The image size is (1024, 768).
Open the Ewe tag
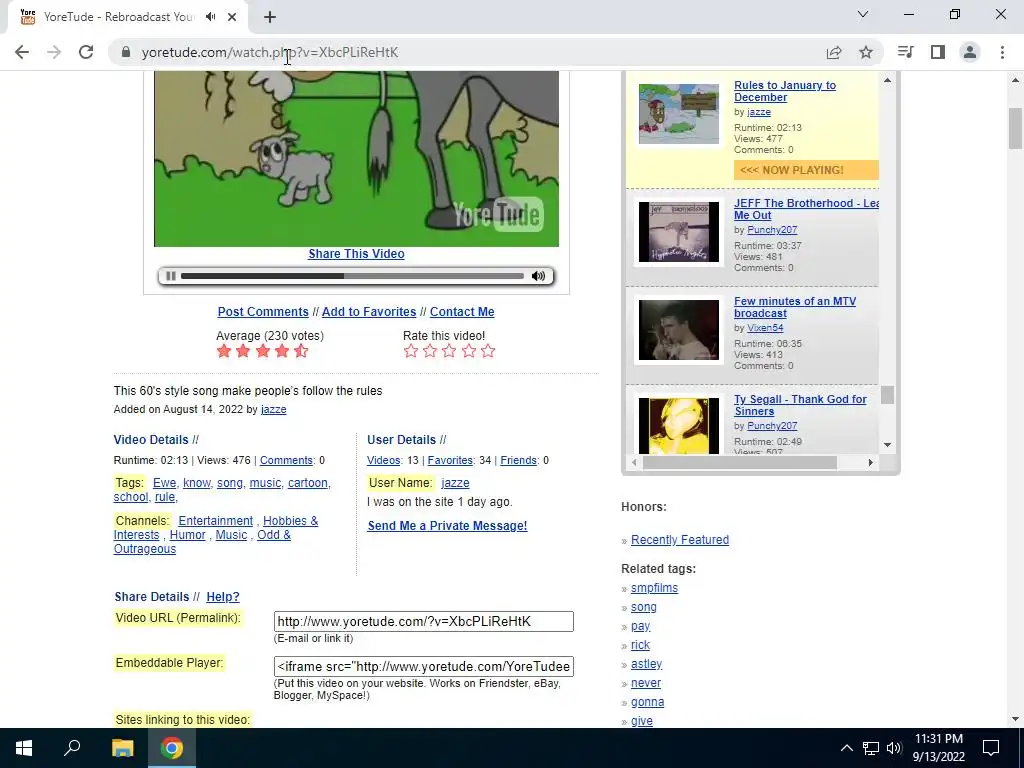click(165, 483)
